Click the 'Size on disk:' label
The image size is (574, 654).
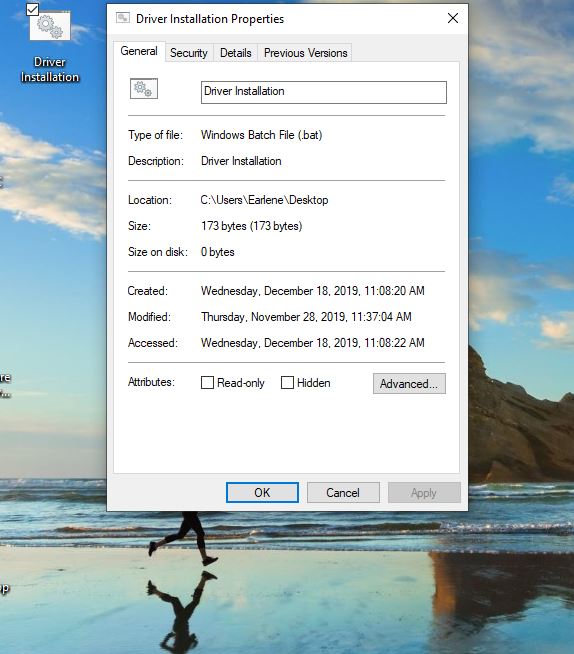tap(158, 252)
